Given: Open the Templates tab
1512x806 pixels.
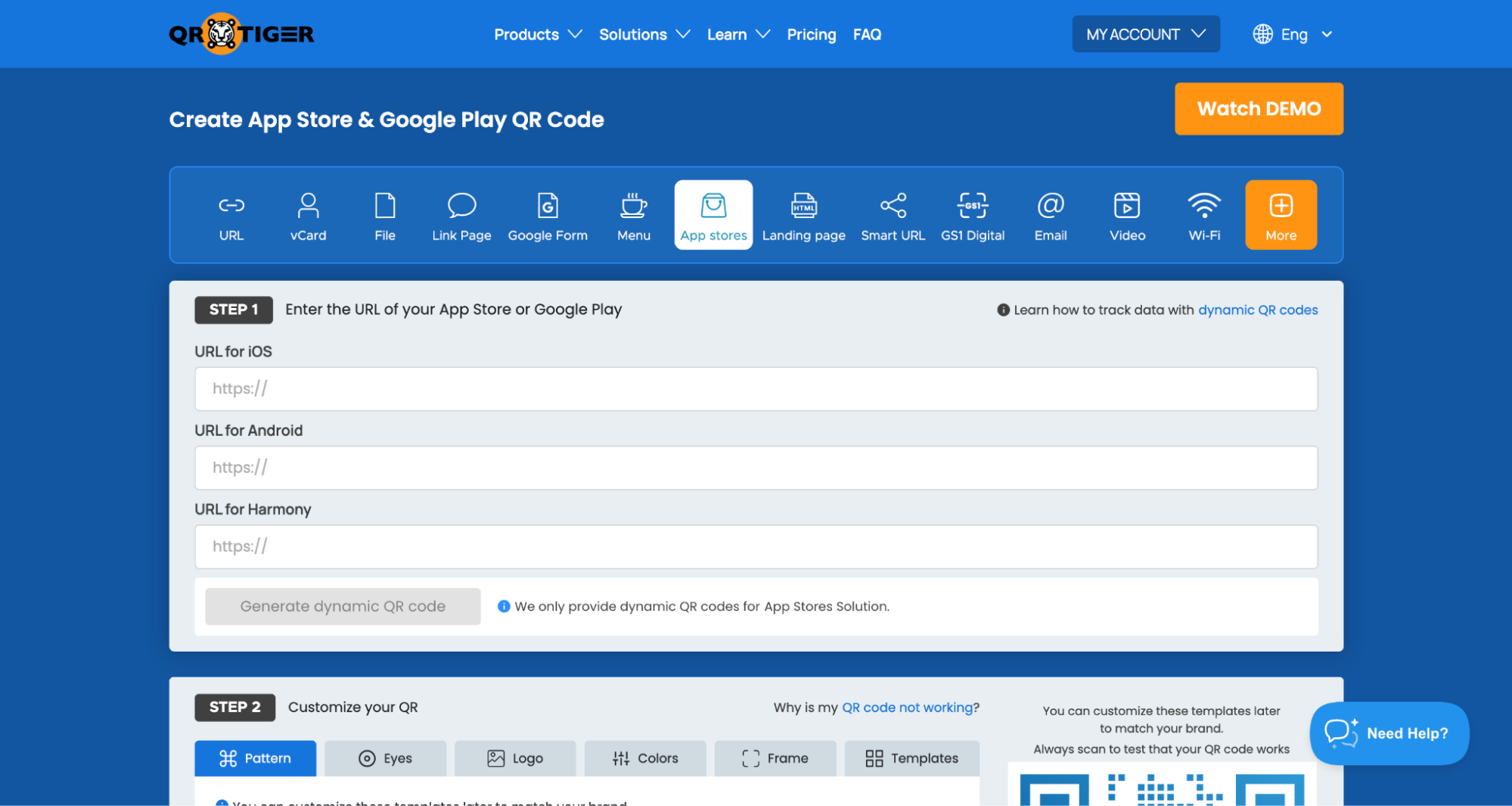Looking at the screenshot, I should click(x=911, y=758).
